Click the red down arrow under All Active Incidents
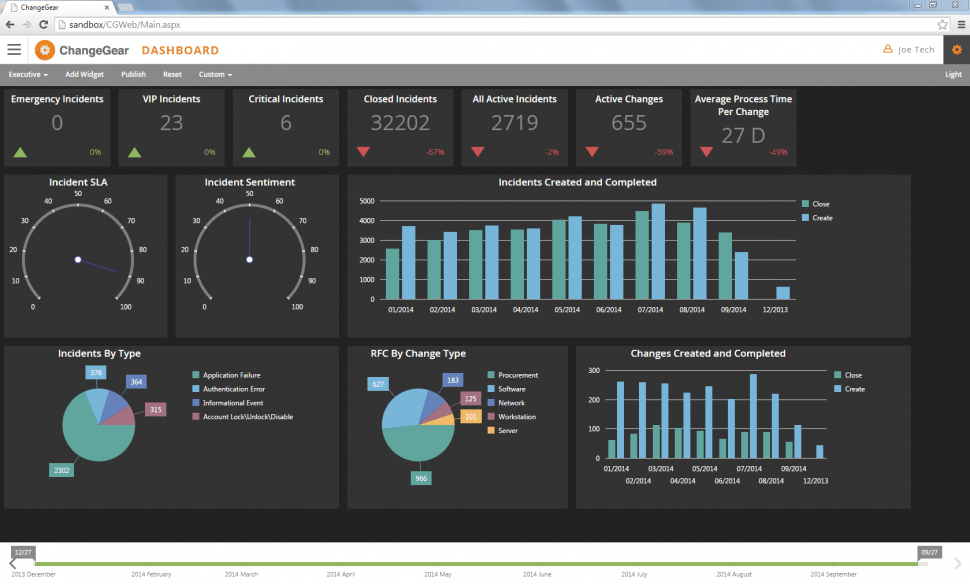 coord(478,152)
